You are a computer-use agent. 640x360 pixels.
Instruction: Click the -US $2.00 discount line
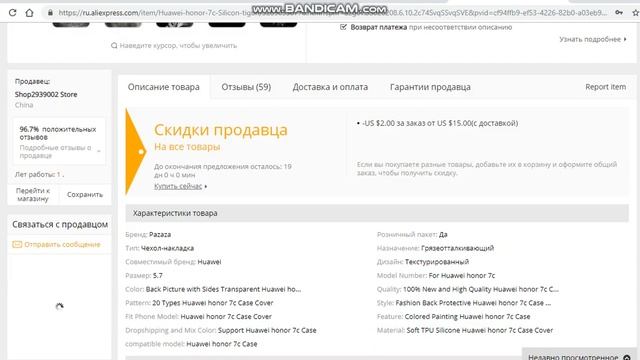(x=440, y=123)
